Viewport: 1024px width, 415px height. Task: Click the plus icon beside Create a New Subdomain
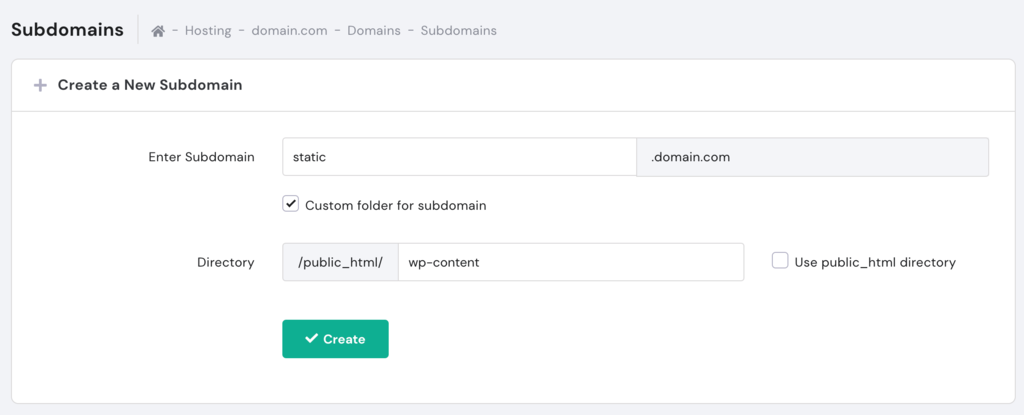(x=40, y=85)
